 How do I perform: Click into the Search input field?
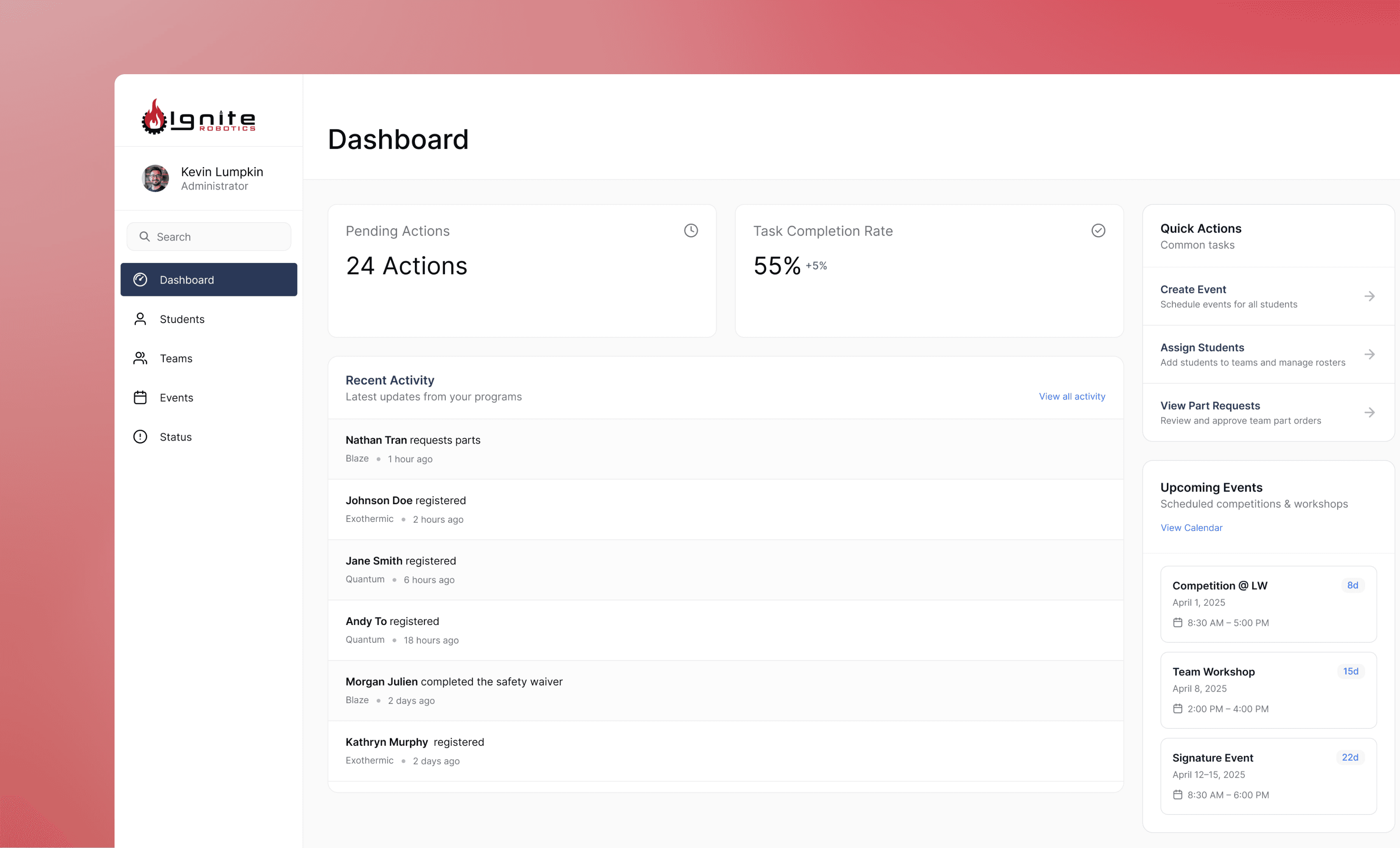pos(216,237)
